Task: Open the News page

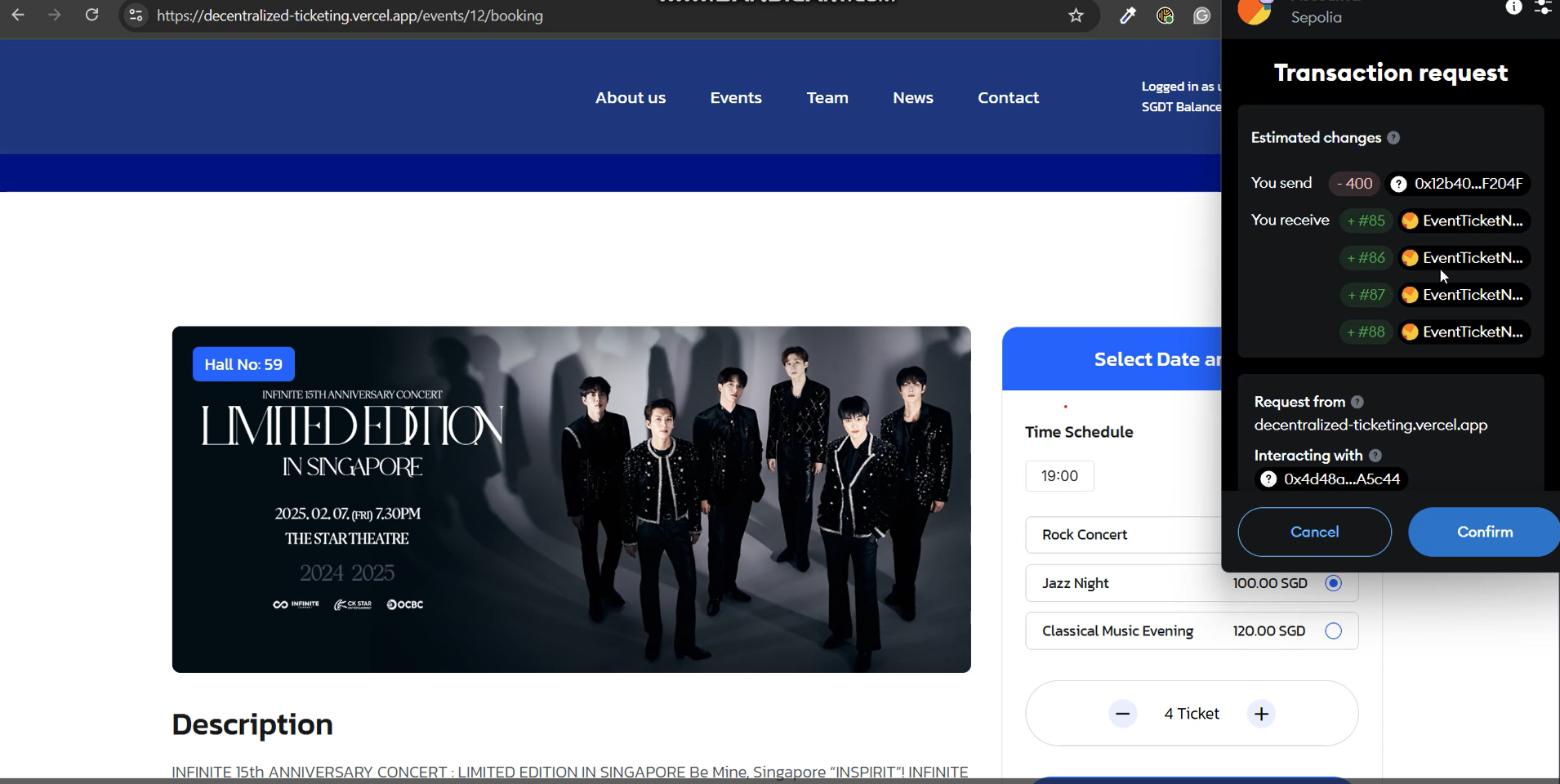Action: (x=913, y=97)
